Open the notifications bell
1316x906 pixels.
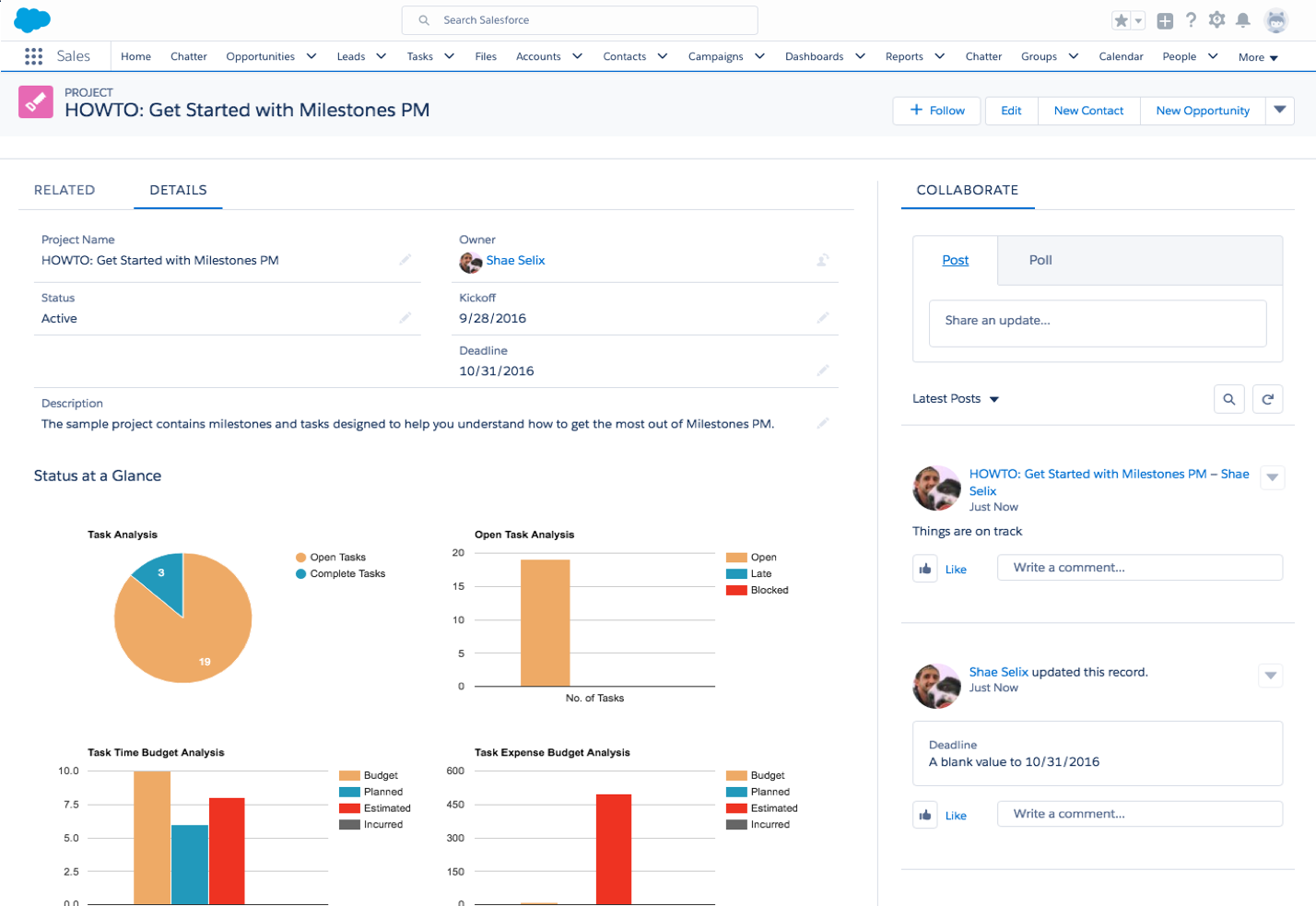coord(1242,20)
